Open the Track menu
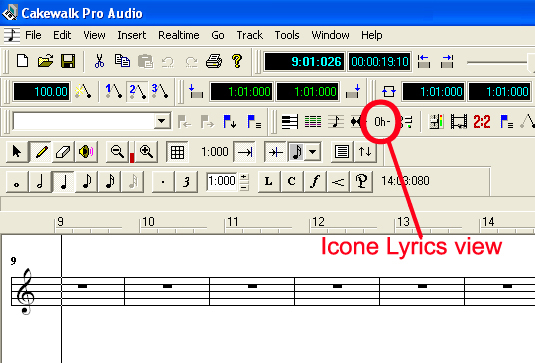The image size is (535, 363). point(249,35)
